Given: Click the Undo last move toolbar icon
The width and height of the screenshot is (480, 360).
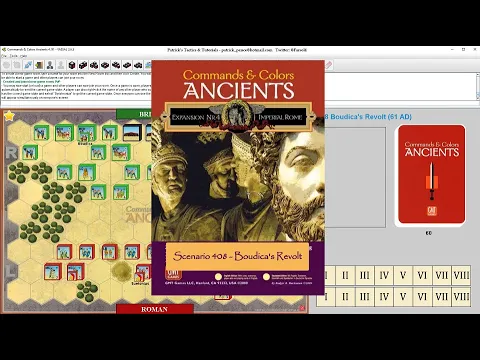Looking at the screenshot, I should [6, 65].
